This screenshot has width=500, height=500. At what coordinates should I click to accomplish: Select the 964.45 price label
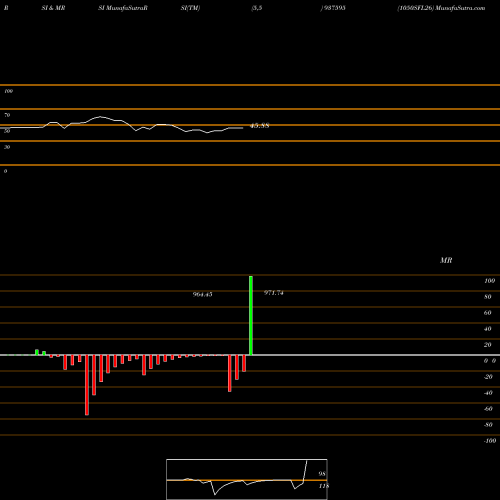pos(202,294)
